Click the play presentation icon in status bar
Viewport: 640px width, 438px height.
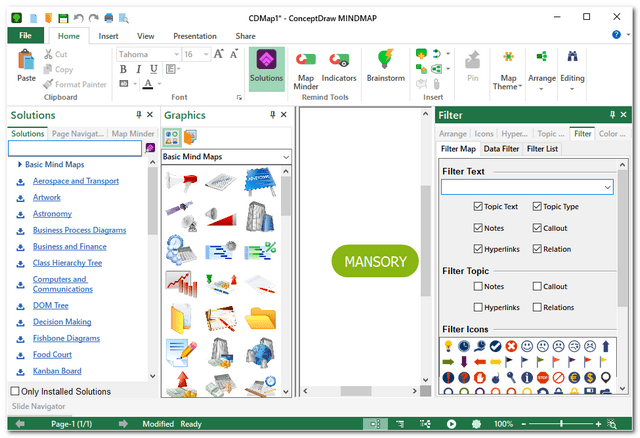(x=451, y=424)
